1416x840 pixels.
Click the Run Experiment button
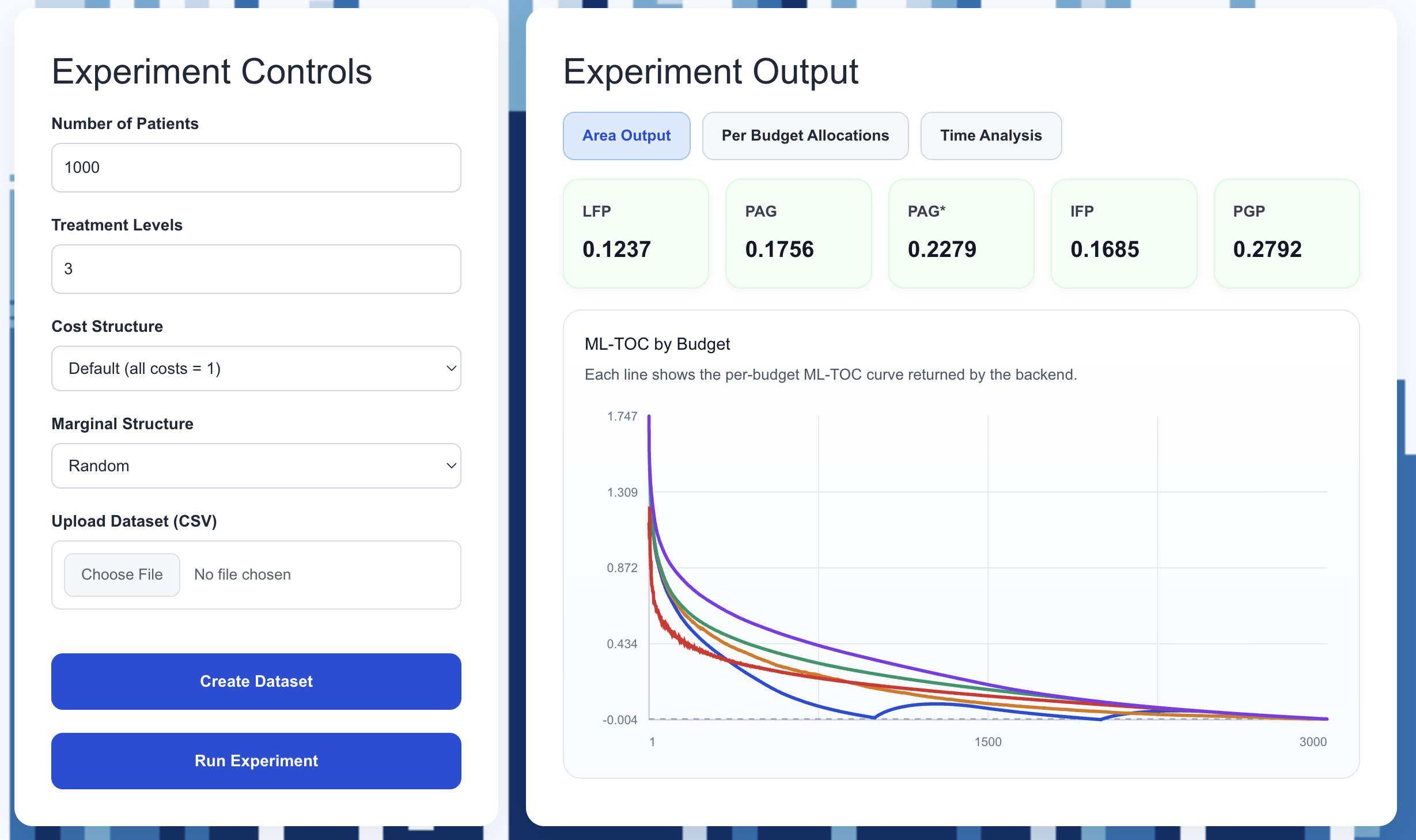click(256, 760)
